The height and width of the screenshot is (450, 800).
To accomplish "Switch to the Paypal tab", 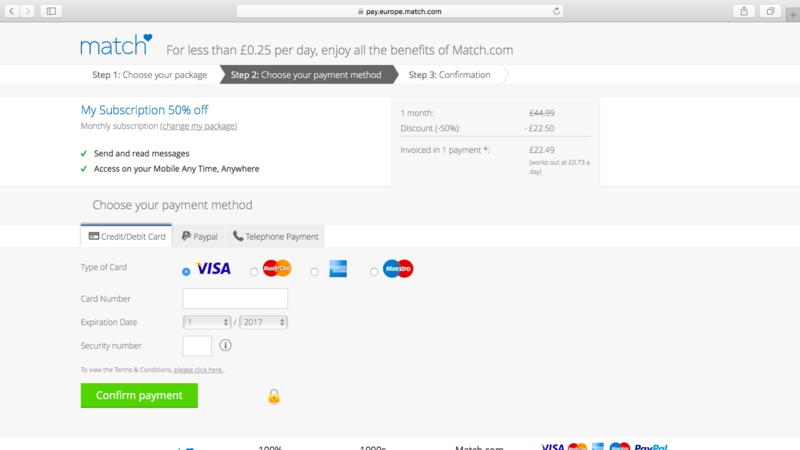I will (199, 236).
